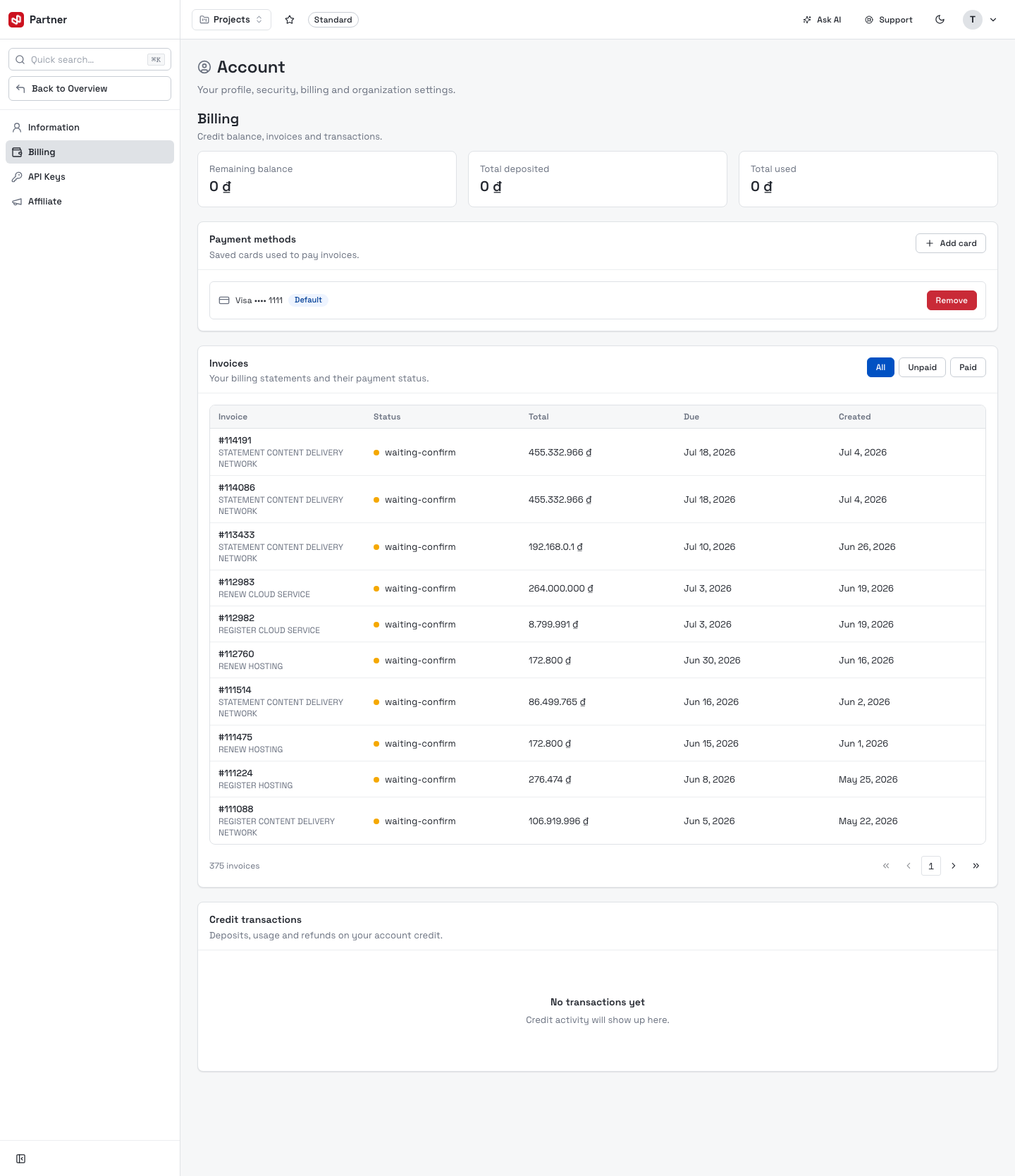1015x1176 pixels.
Task: Click the Default card badge
Action: coord(308,300)
